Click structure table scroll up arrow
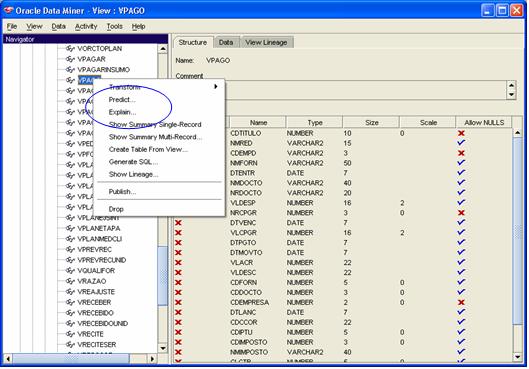Image resolution: width=529 pixels, height=369 pixels. [518, 133]
